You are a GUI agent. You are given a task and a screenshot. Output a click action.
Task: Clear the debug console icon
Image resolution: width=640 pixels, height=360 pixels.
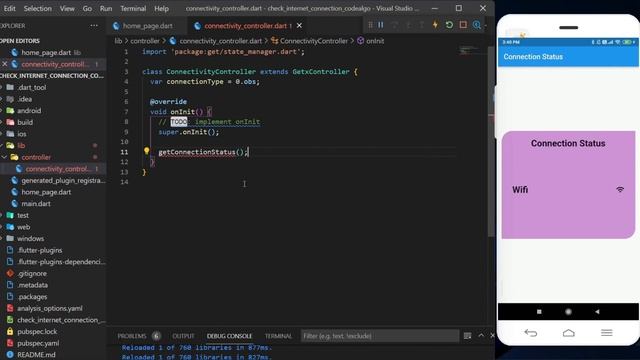(x=467, y=336)
